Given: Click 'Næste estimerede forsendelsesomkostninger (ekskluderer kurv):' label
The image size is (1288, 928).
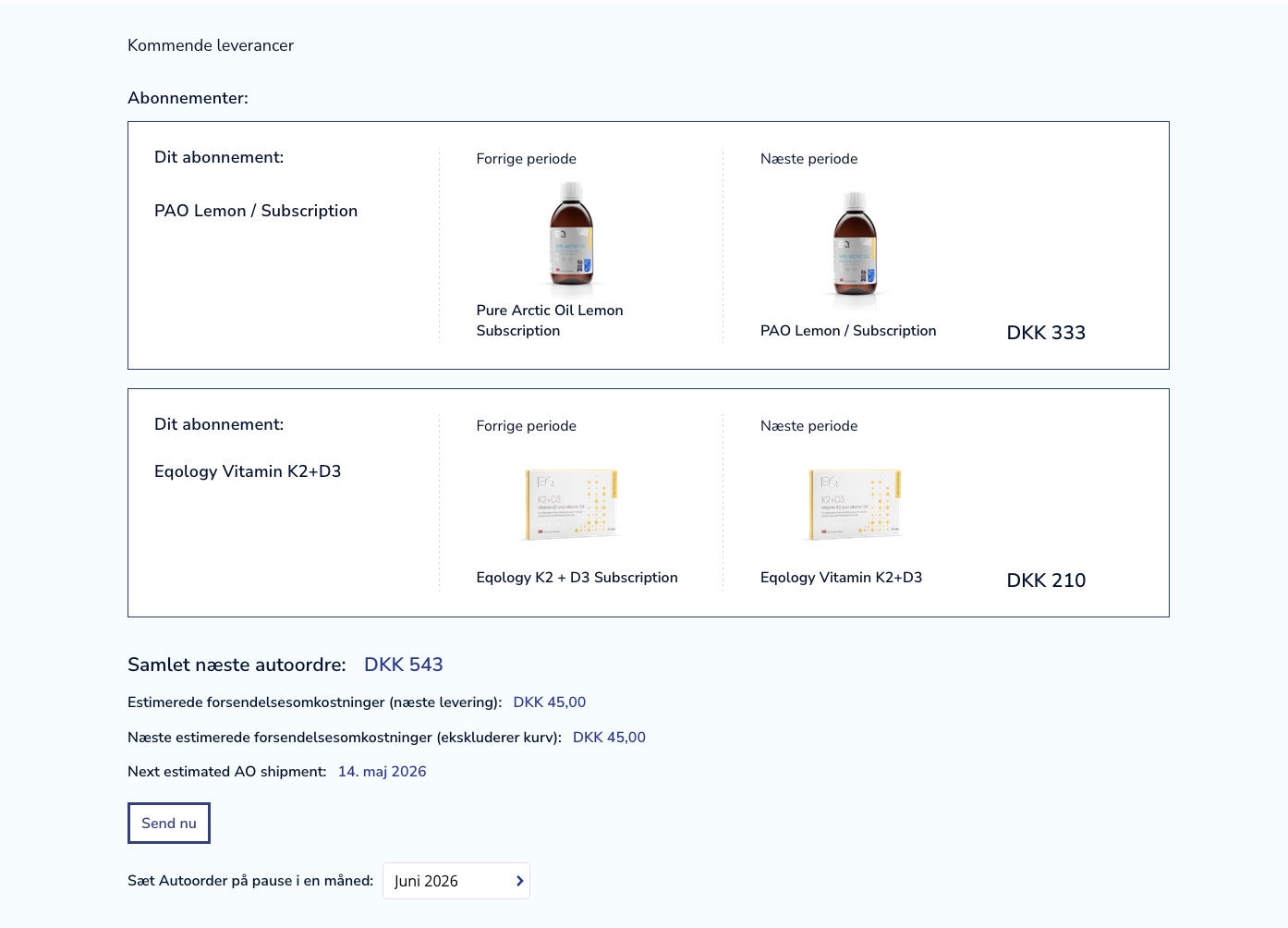Looking at the screenshot, I should coord(345,738).
